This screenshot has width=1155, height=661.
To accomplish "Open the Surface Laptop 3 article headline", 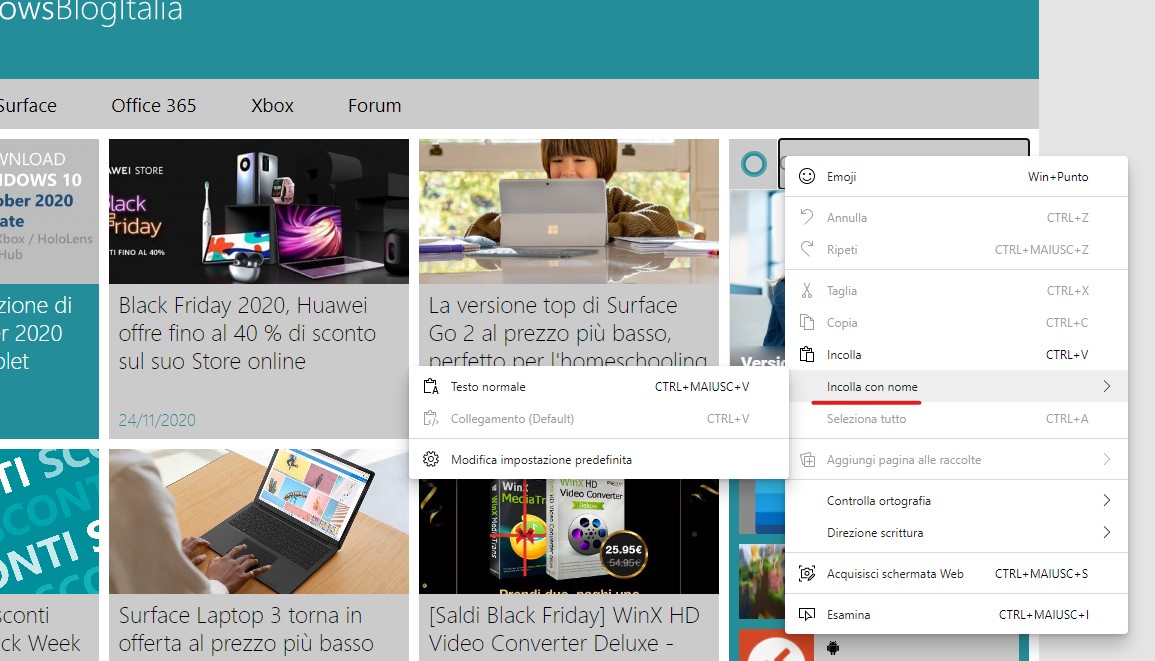I will (246, 629).
